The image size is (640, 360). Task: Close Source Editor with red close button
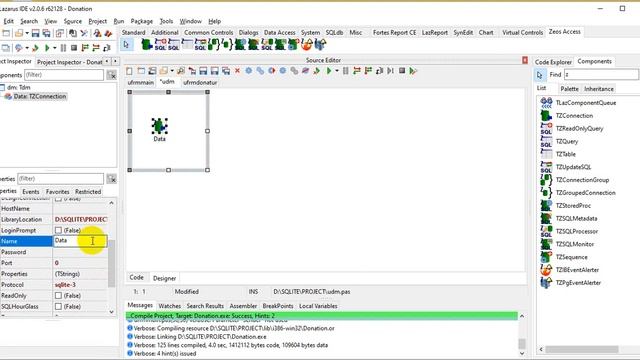click(x=525, y=60)
